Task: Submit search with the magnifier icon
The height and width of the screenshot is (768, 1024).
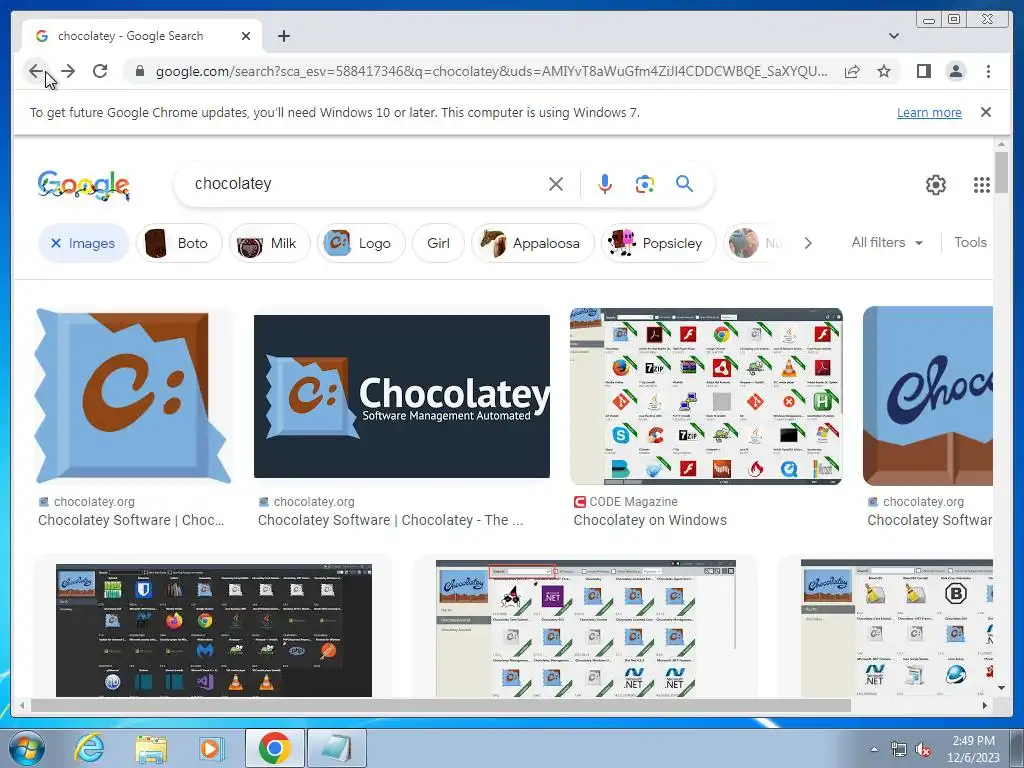Action: point(684,184)
